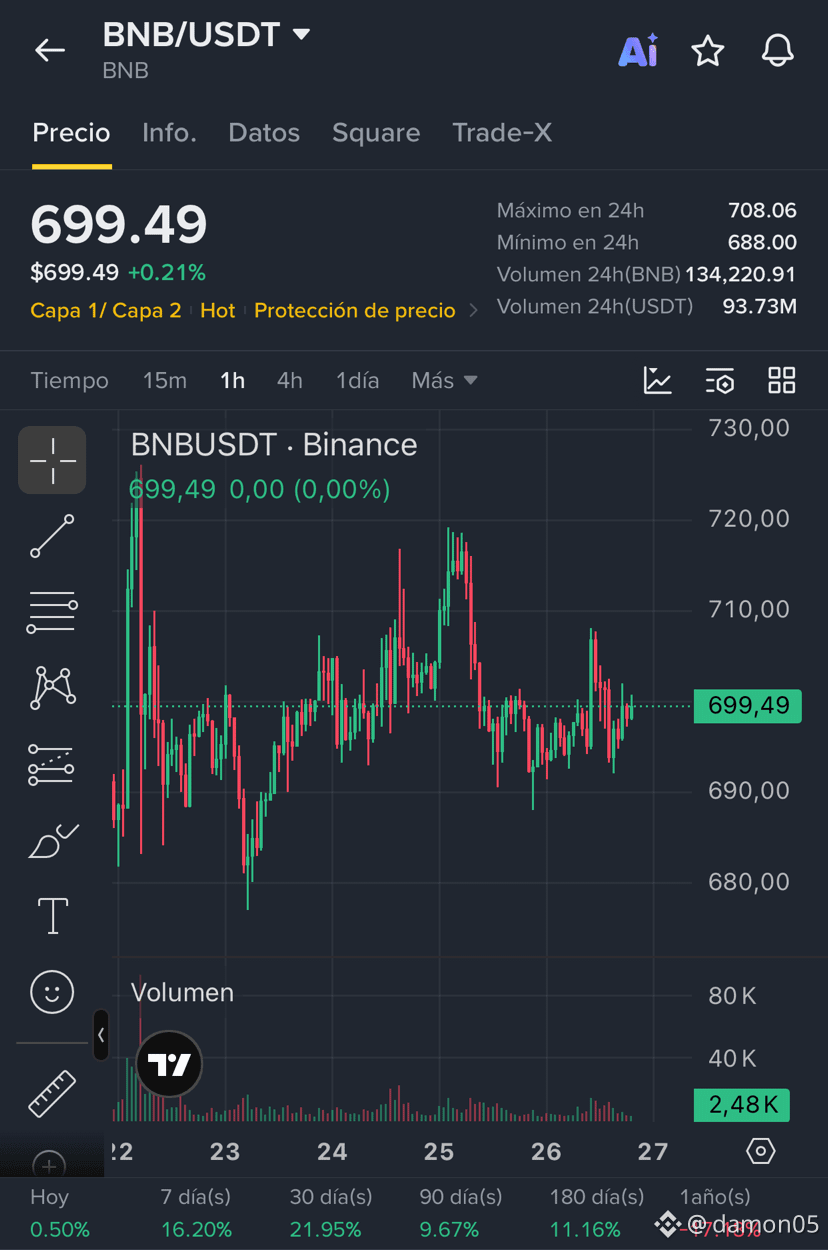Click the Mínimo en 24h value 688.00
Image resolution: width=828 pixels, height=1250 pixels.
coord(762,243)
